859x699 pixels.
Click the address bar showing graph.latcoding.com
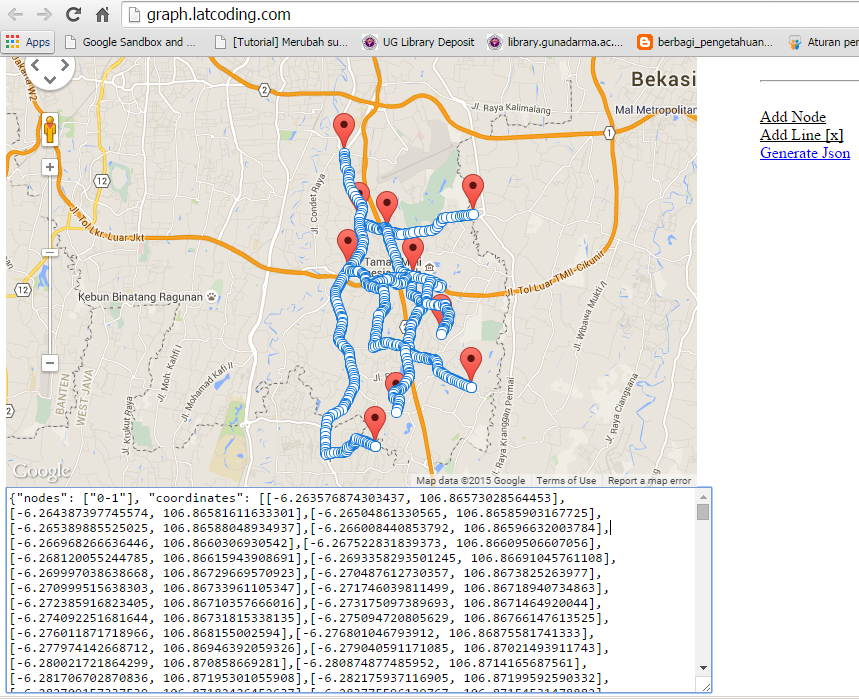coord(490,14)
